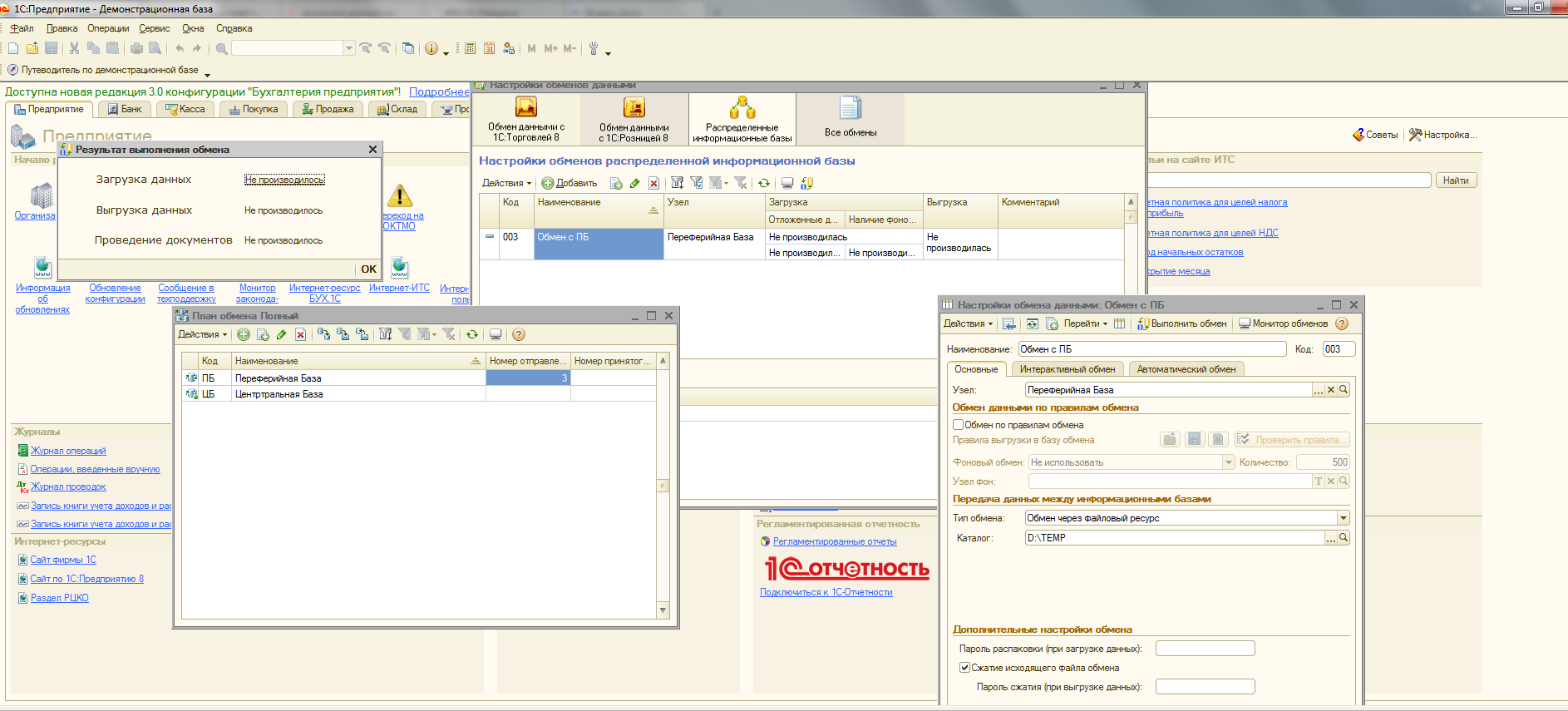
Task: Click the re-read refresh icon in Обмен с ПБ toolbar
Action: (x=1033, y=323)
